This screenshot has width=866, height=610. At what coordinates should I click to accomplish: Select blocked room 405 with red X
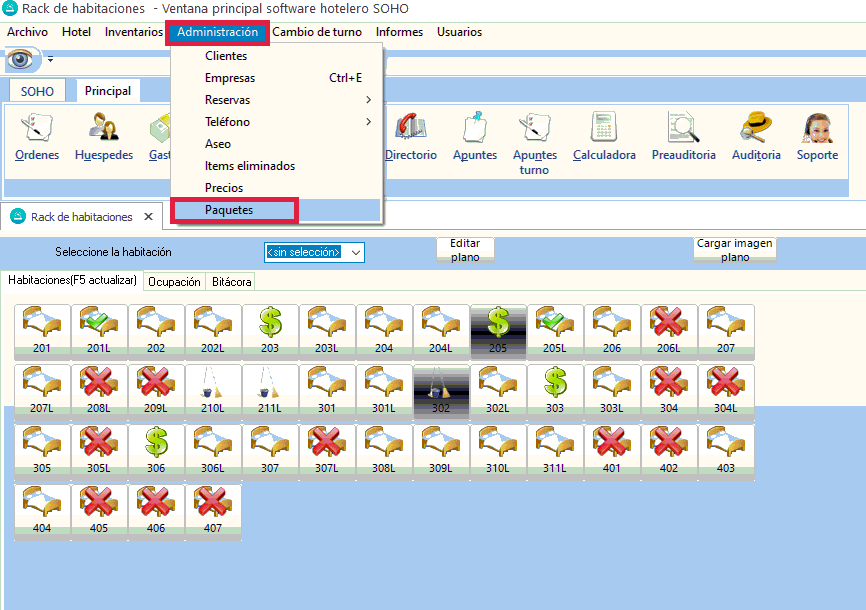coord(99,510)
